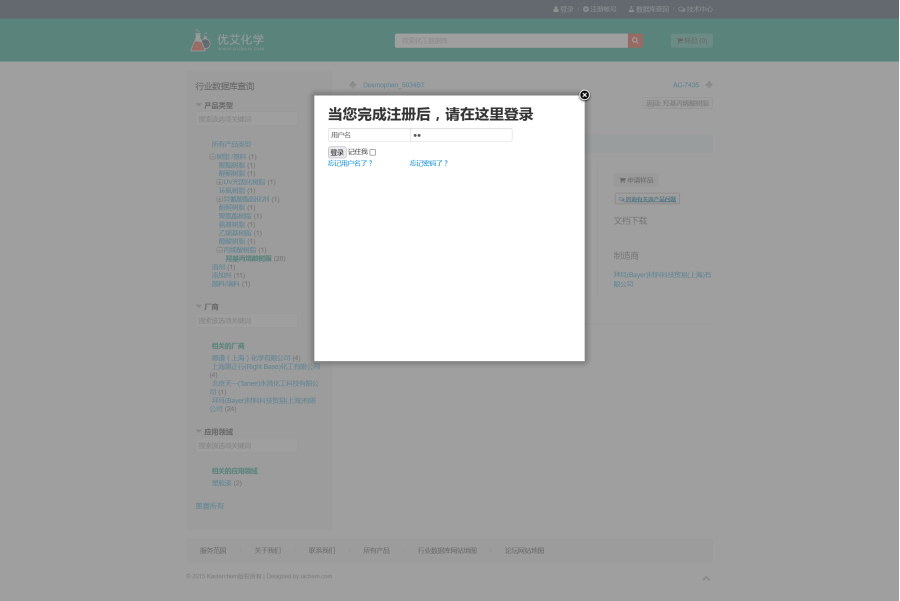Click the 申请样品 cart button
Image resolution: width=900 pixels, height=601 pixels.
[x=636, y=180]
